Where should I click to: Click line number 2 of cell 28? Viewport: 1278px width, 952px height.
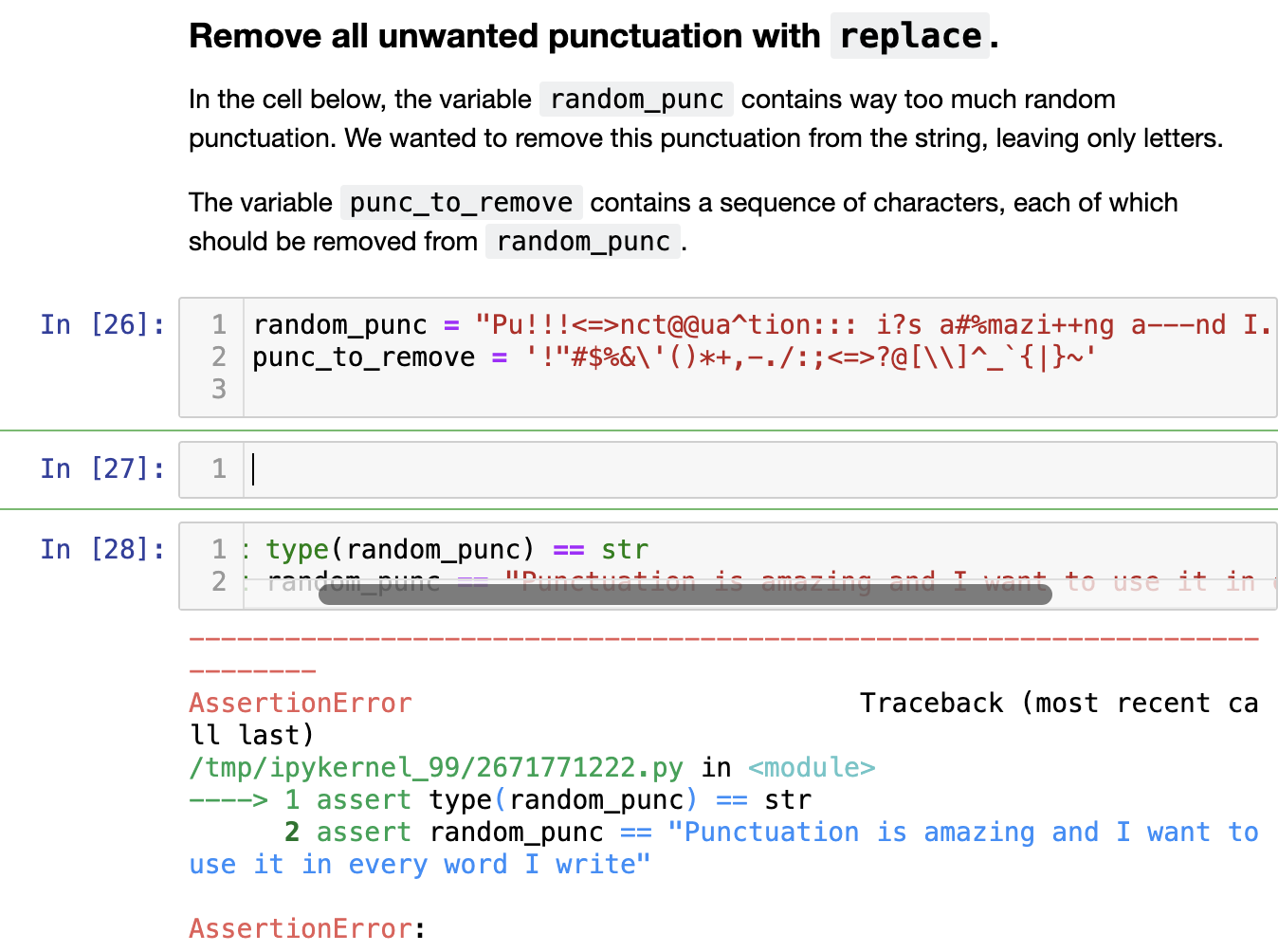click(x=219, y=580)
